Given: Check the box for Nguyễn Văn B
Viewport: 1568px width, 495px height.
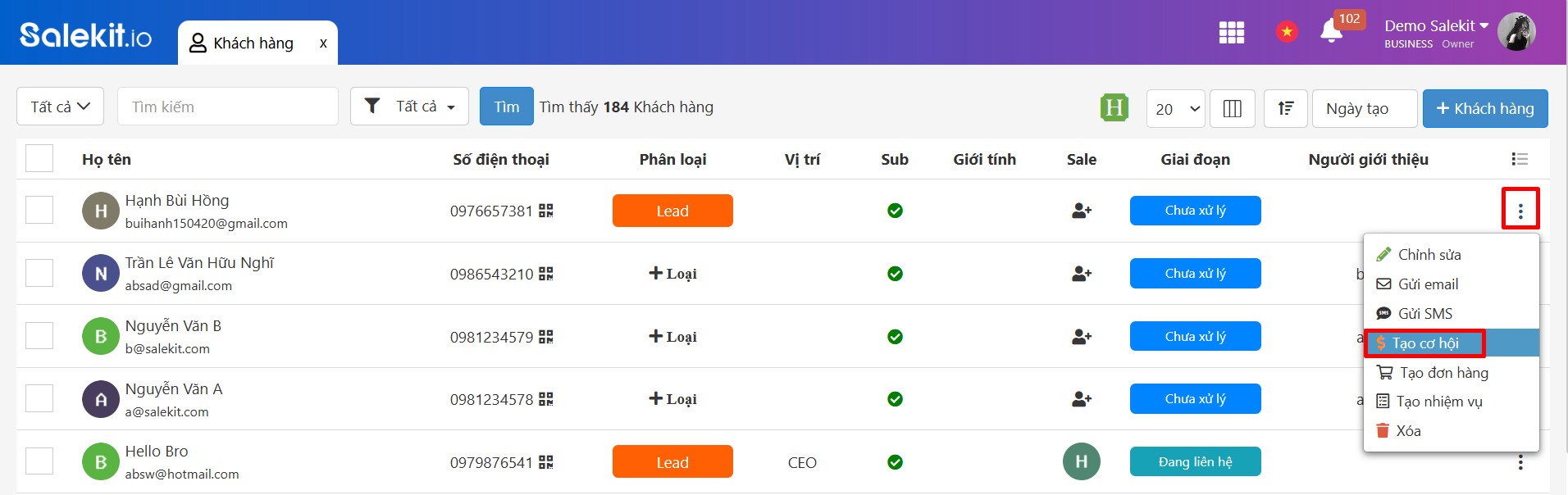Looking at the screenshot, I should coord(39,336).
